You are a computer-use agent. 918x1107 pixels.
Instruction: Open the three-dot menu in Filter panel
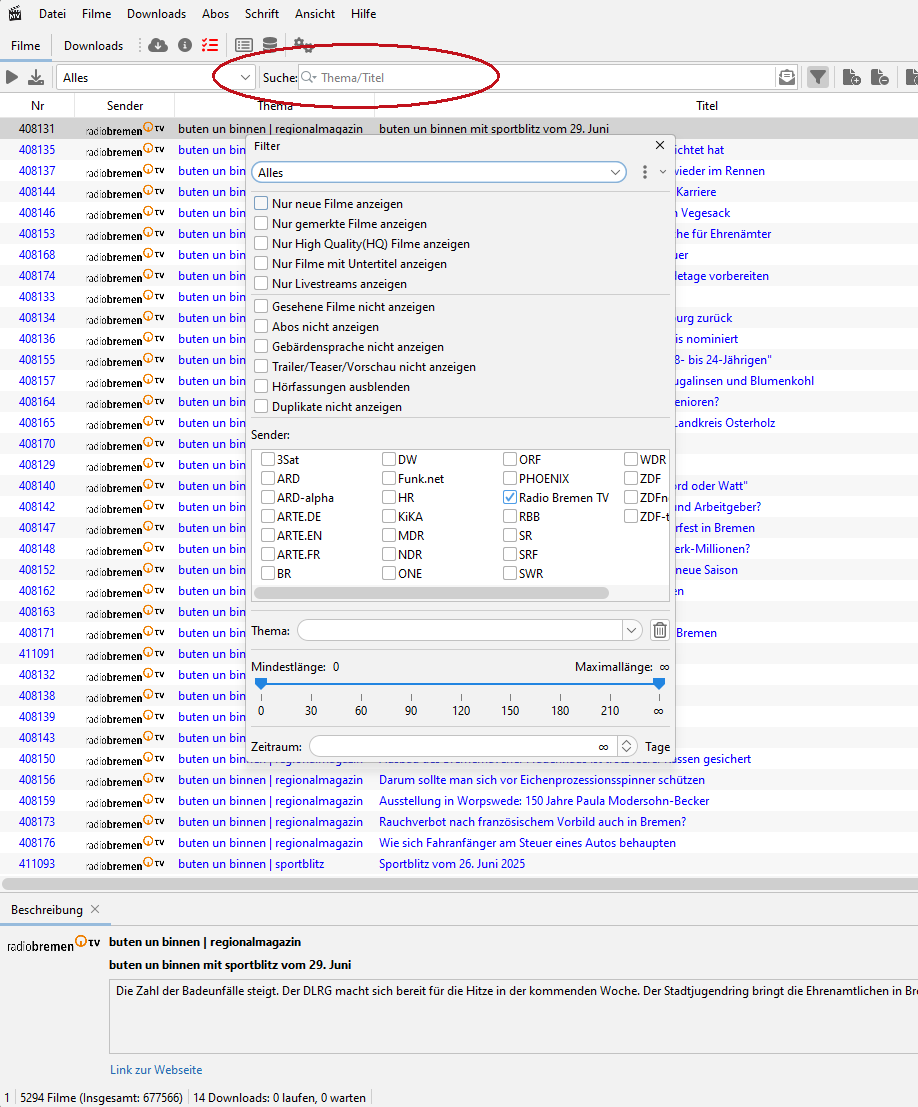[x=645, y=172]
